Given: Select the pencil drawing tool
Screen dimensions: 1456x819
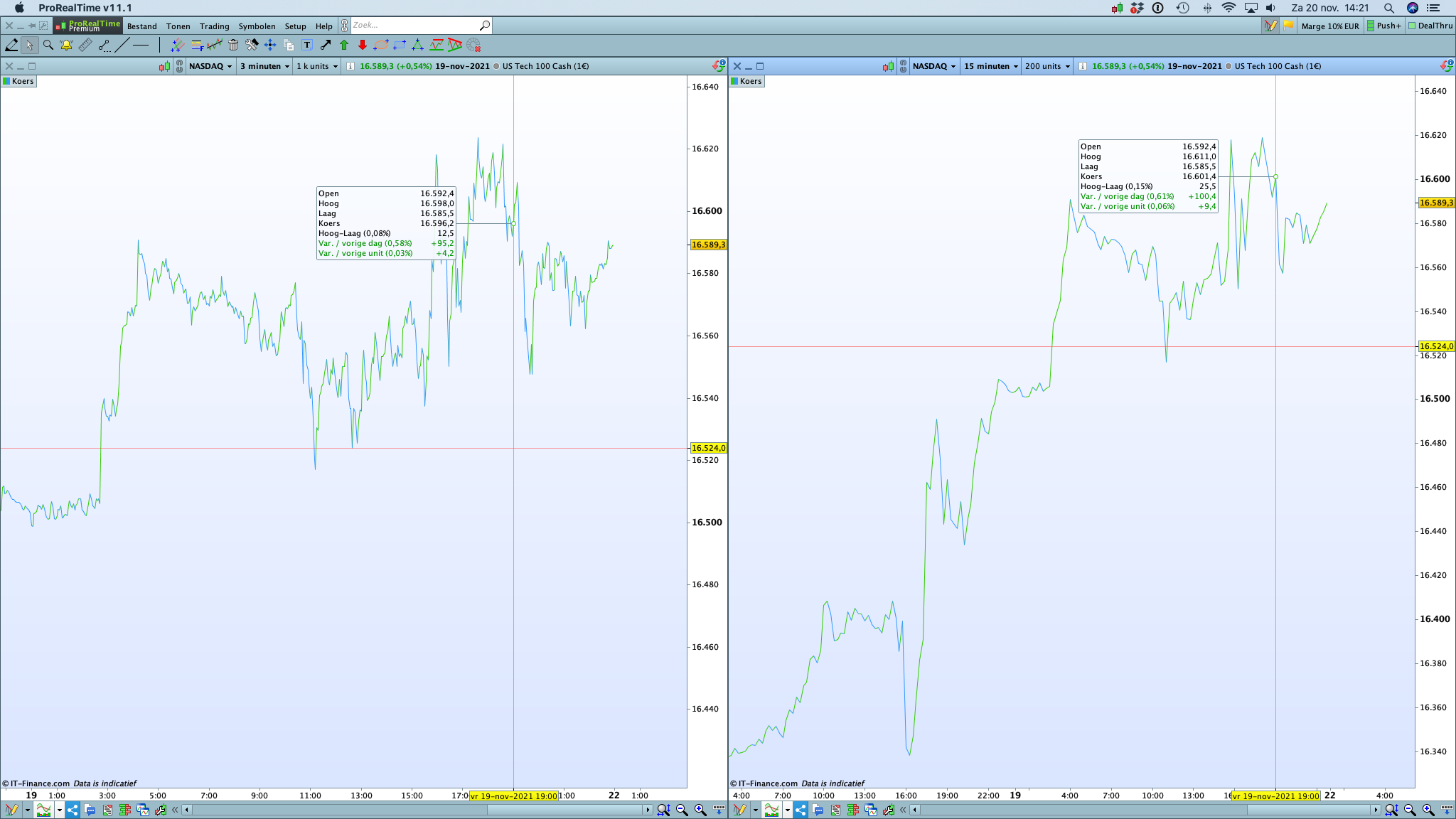Looking at the screenshot, I should [x=11, y=45].
